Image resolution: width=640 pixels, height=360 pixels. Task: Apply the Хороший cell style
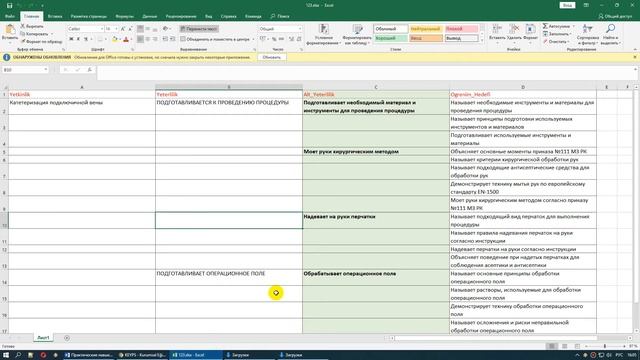[x=391, y=38]
